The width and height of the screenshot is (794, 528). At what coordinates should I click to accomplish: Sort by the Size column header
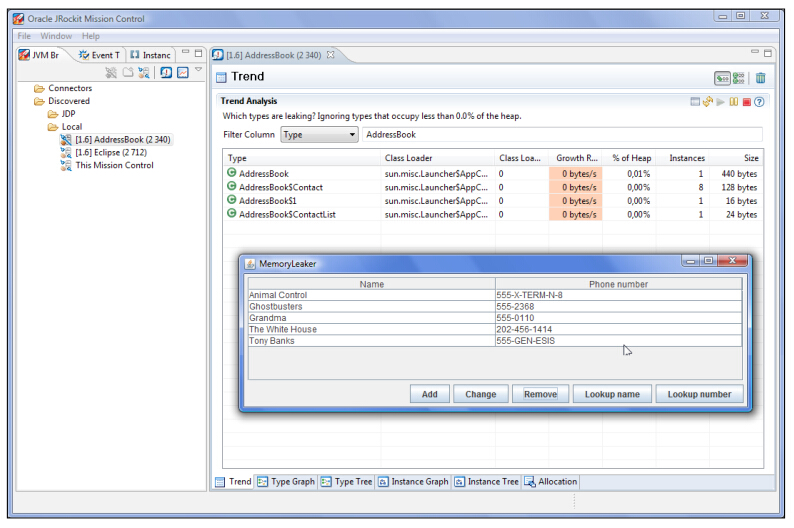click(x=737, y=158)
